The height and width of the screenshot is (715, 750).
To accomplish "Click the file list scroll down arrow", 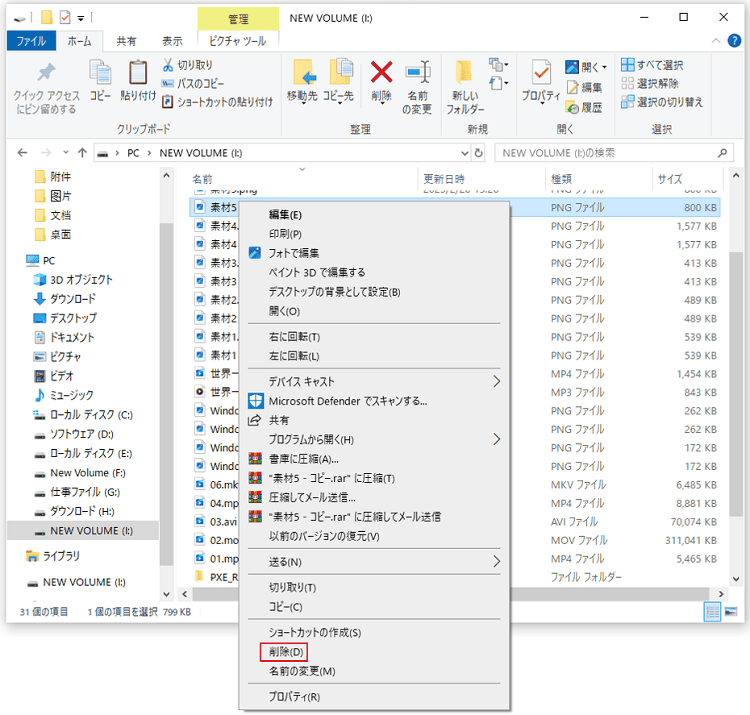I will [x=736, y=579].
